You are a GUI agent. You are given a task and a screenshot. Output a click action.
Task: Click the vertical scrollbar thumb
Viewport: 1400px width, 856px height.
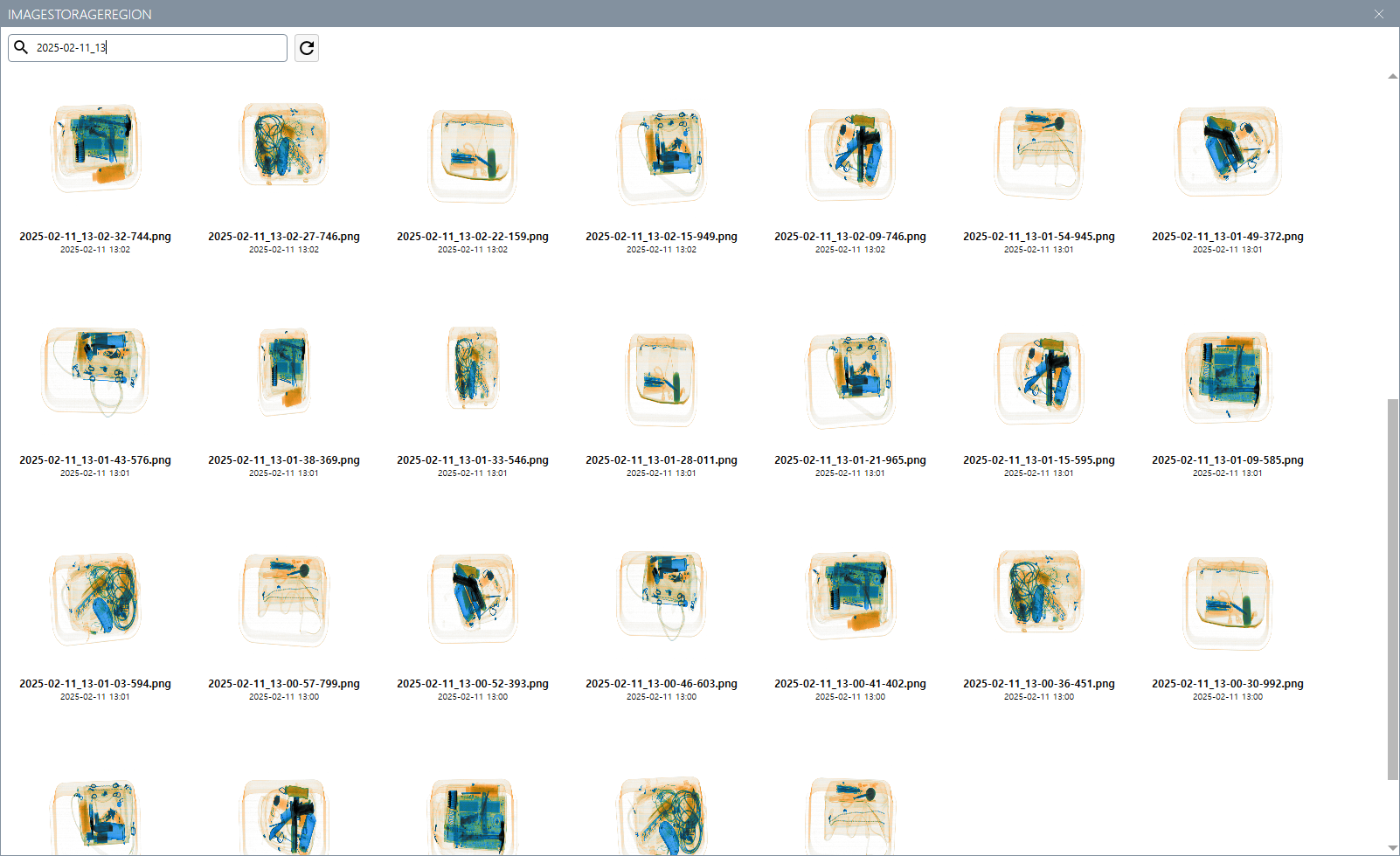1393,590
